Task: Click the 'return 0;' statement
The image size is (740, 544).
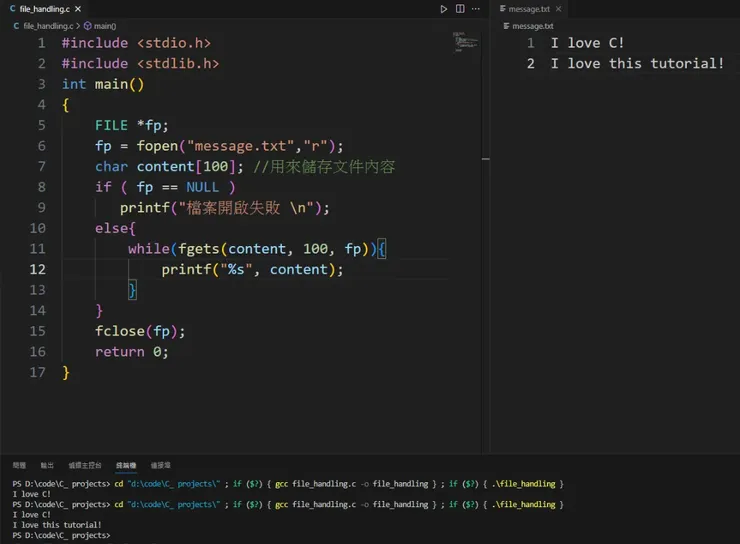Action: [x=132, y=352]
